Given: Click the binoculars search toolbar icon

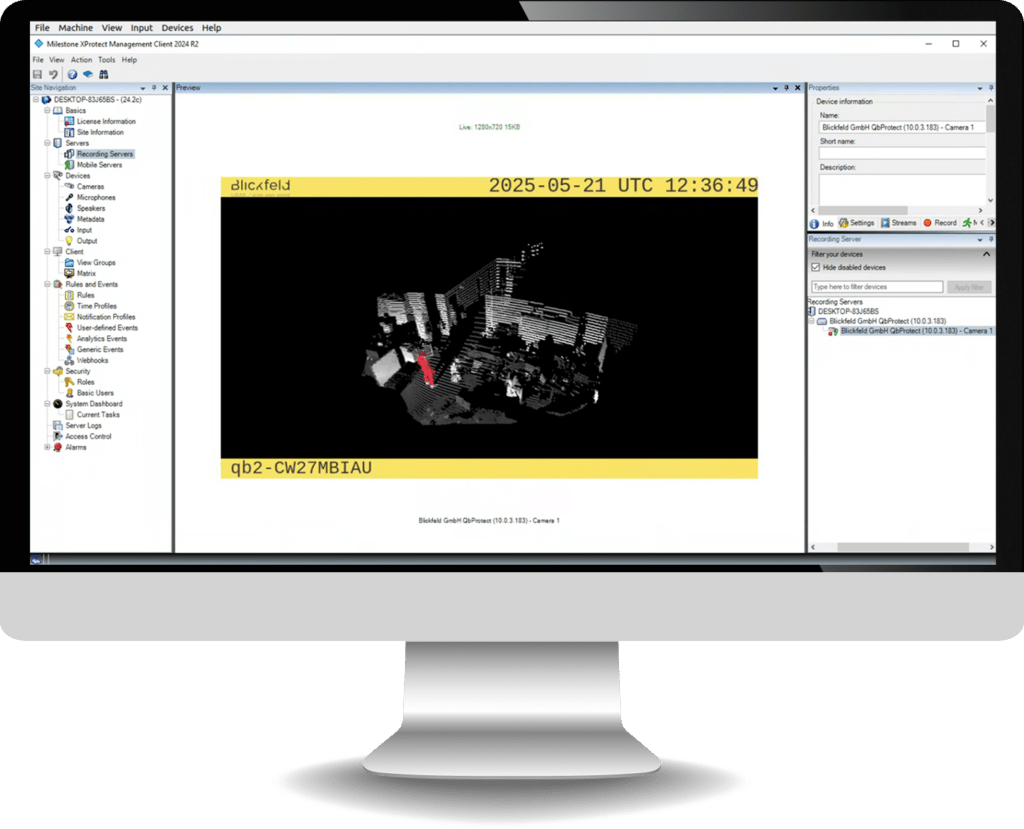Looking at the screenshot, I should click(x=103, y=74).
